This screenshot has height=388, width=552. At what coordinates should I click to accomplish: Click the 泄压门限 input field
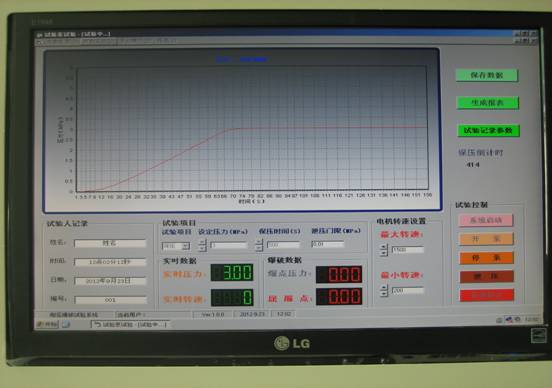[x=328, y=244]
